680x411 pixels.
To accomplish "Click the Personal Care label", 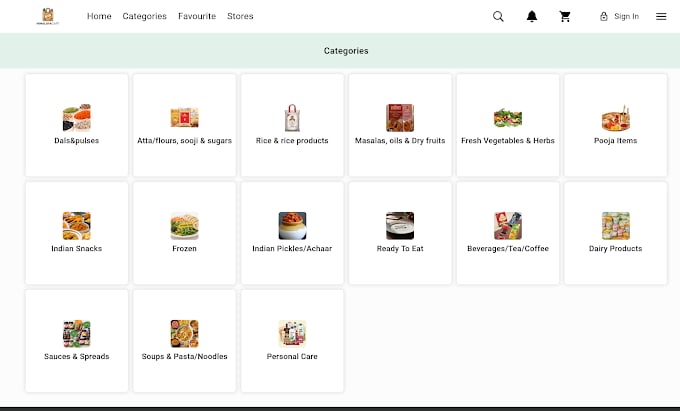I will point(292,356).
